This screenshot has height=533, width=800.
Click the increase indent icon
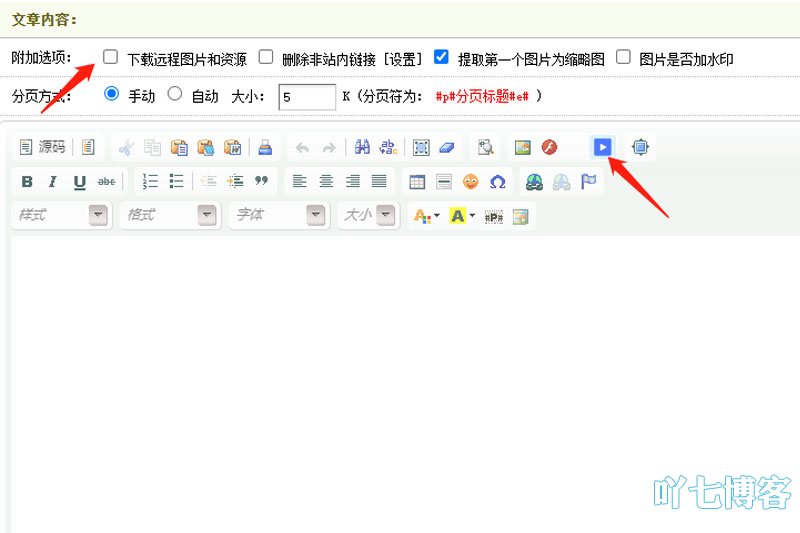[x=235, y=181]
